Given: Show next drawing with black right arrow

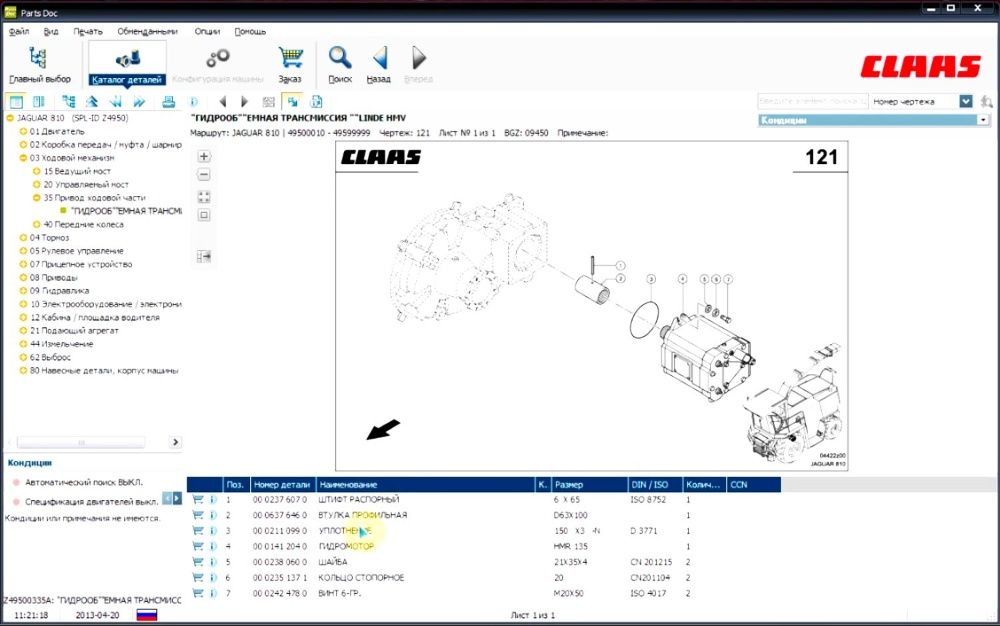Looking at the screenshot, I should coord(244,101).
